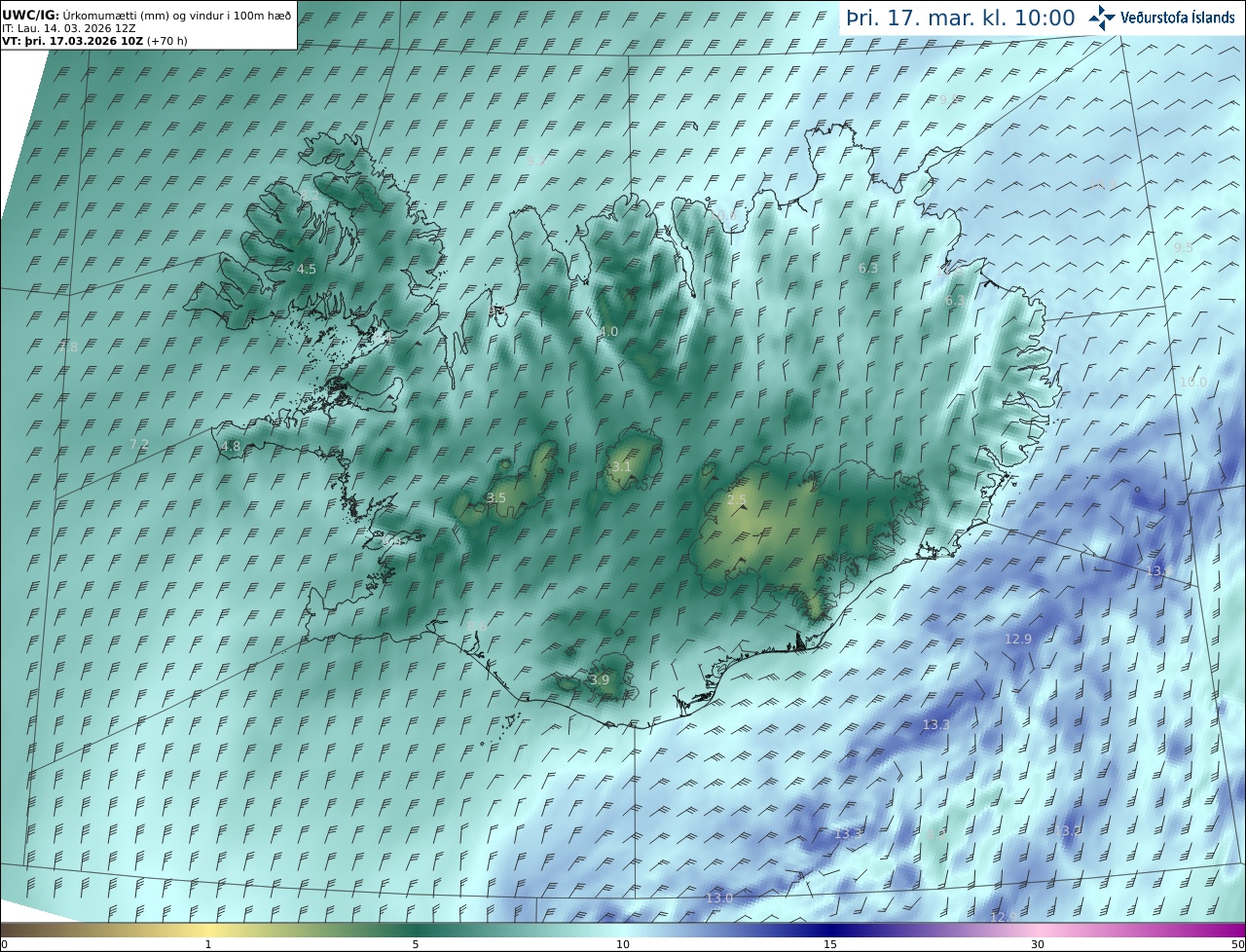Click the 8.2 value on the map
This screenshot has height=952, width=1246.
point(310,196)
